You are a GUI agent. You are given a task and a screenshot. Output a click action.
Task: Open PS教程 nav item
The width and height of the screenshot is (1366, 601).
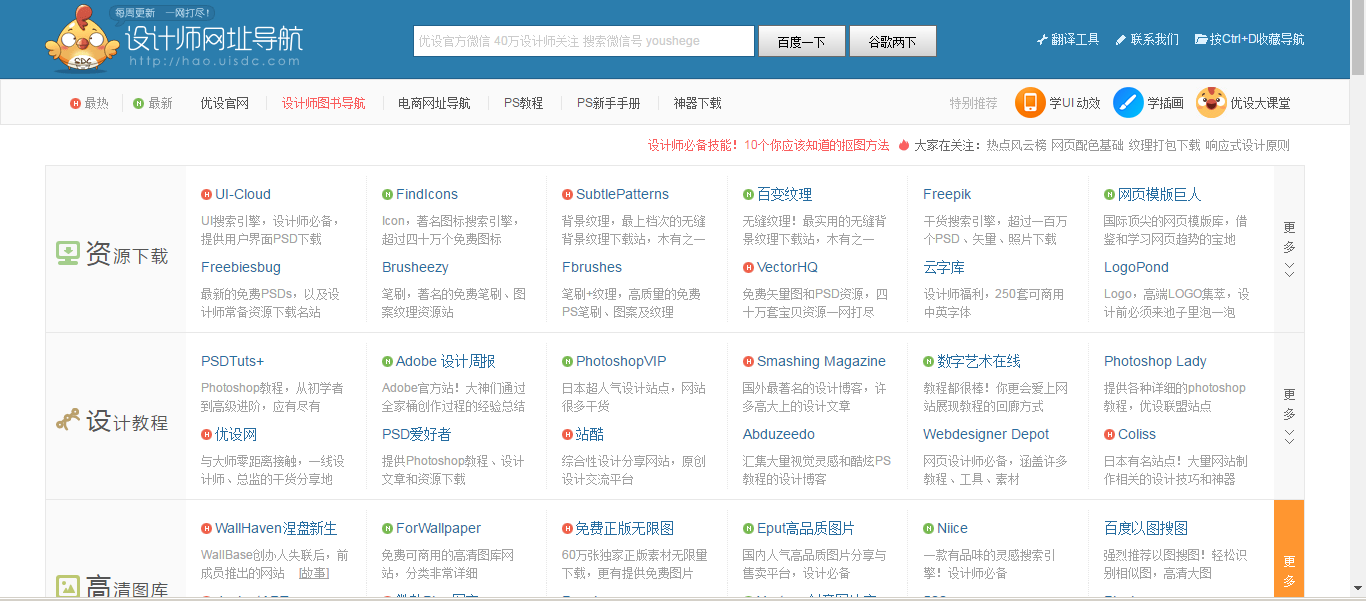(523, 103)
